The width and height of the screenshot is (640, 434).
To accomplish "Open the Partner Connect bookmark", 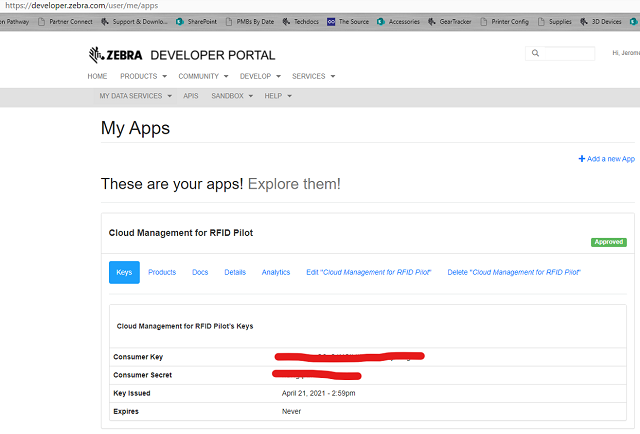I will (x=65, y=22).
